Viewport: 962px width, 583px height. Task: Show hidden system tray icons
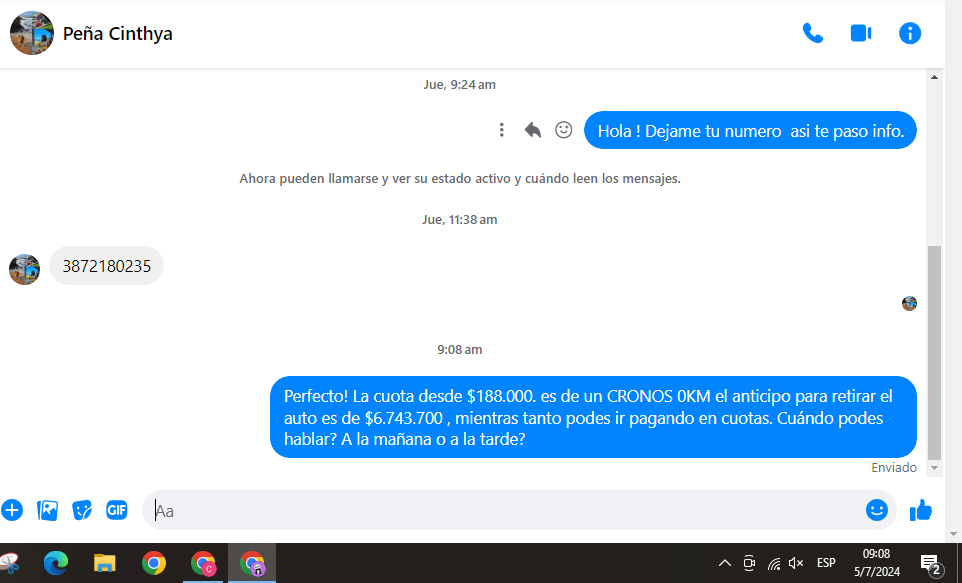tap(725, 563)
